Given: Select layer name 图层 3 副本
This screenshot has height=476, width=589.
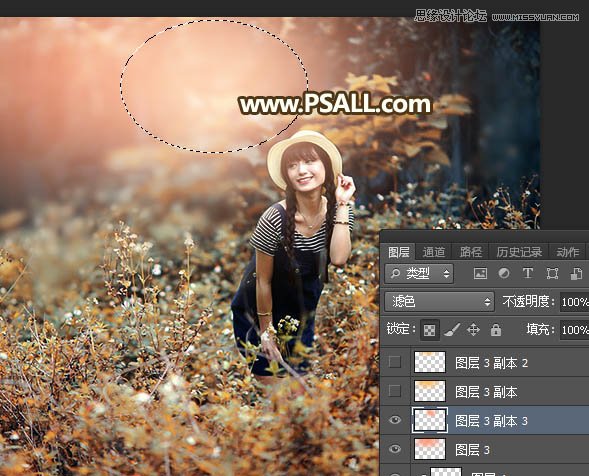Looking at the screenshot, I should coord(486,392).
